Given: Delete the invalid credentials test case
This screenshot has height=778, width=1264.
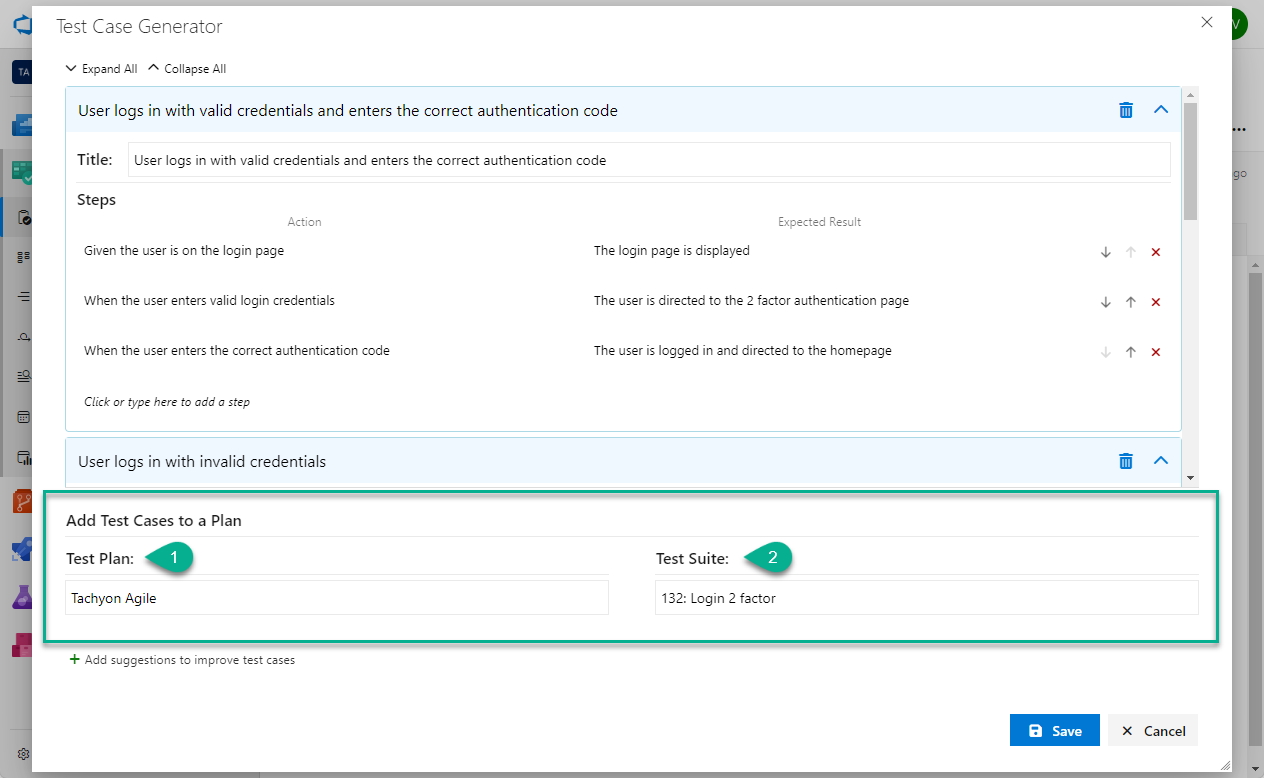Looking at the screenshot, I should click(x=1126, y=461).
